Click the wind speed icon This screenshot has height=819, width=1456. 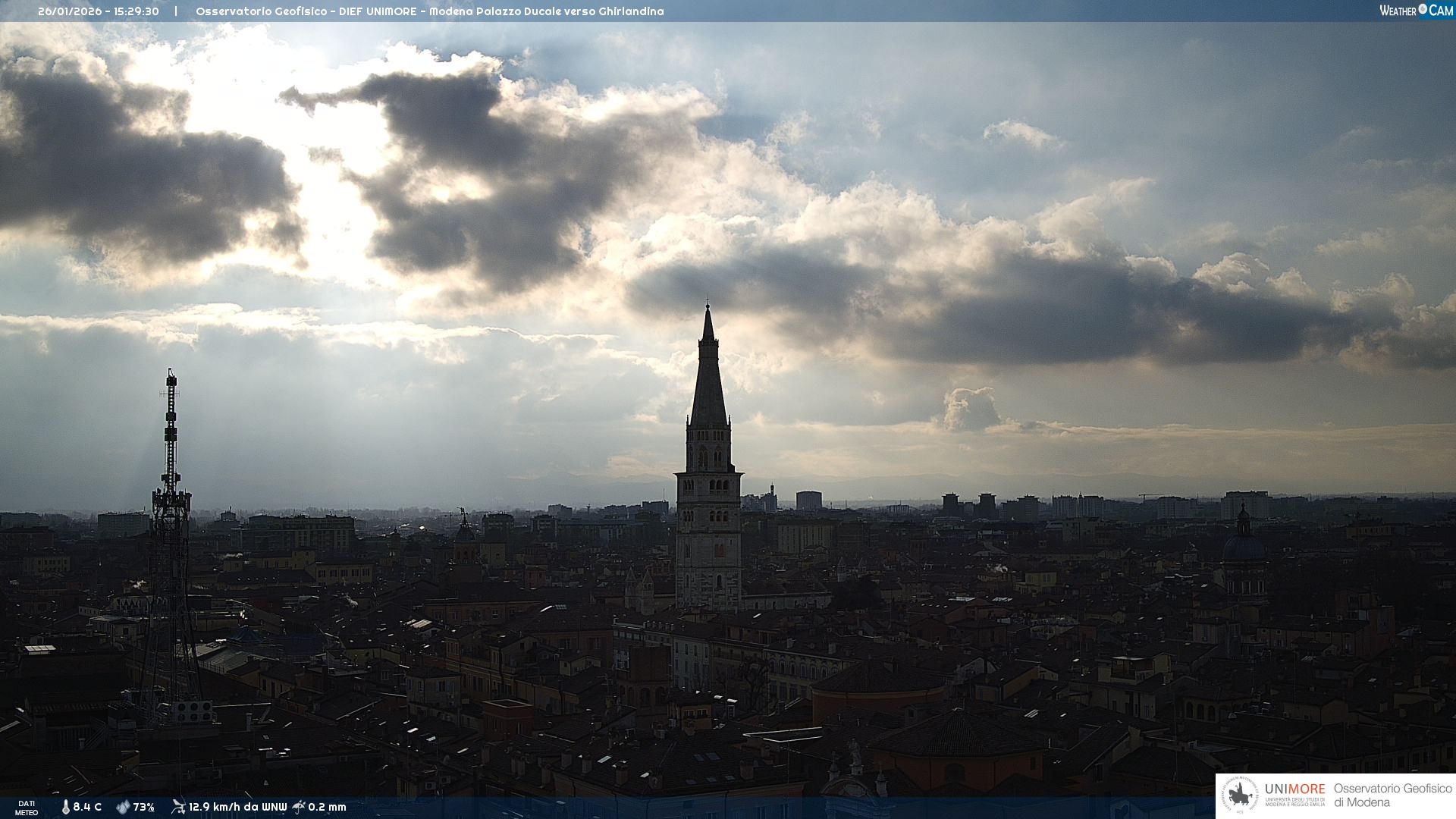coord(178,807)
